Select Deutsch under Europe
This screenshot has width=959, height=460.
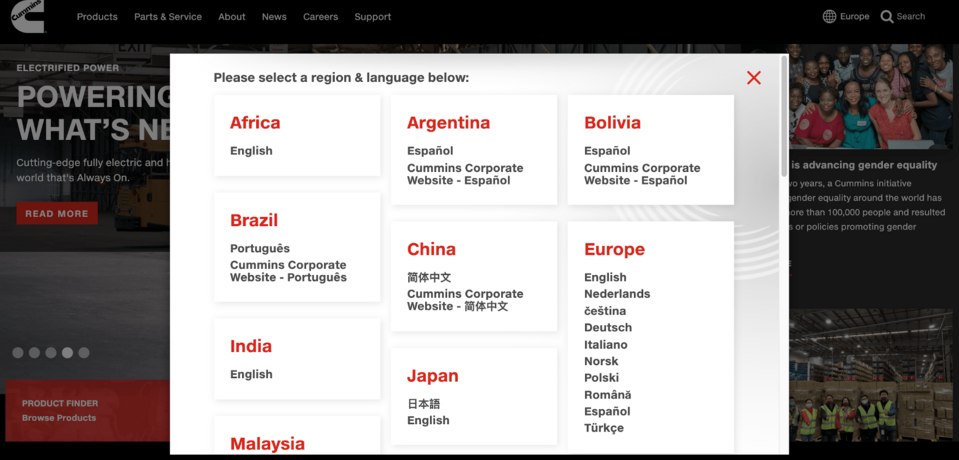tap(608, 327)
